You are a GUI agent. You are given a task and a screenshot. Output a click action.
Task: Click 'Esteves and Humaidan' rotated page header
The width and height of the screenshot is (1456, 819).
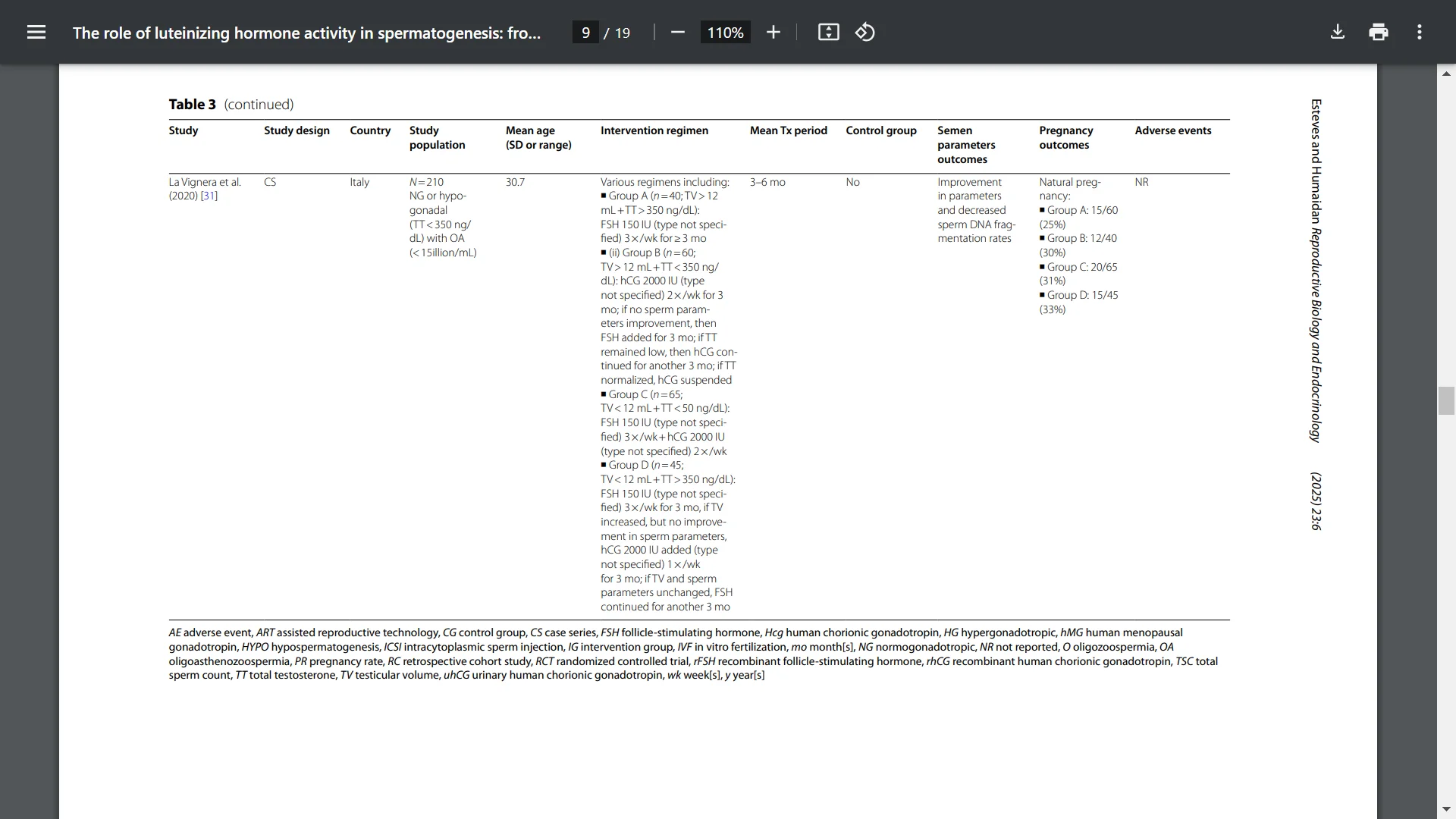1316,162
